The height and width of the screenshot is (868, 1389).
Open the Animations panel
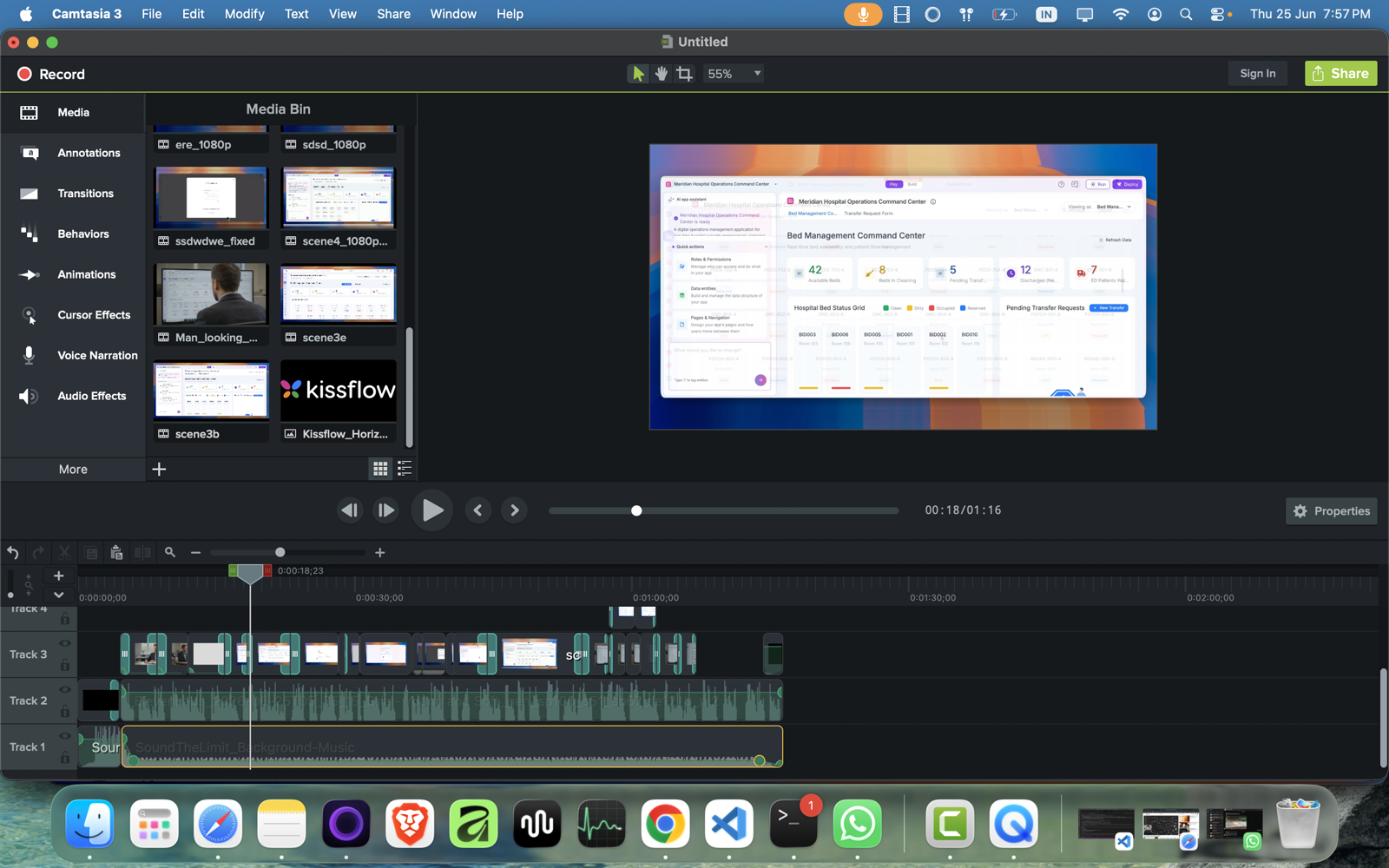coord(72,274)
